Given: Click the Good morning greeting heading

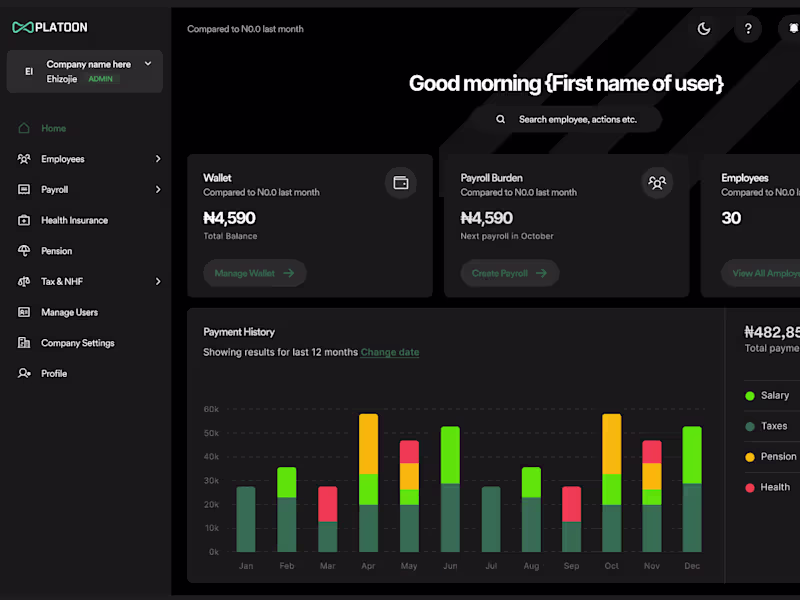Looking at the screenshot, I should point(566,83).
